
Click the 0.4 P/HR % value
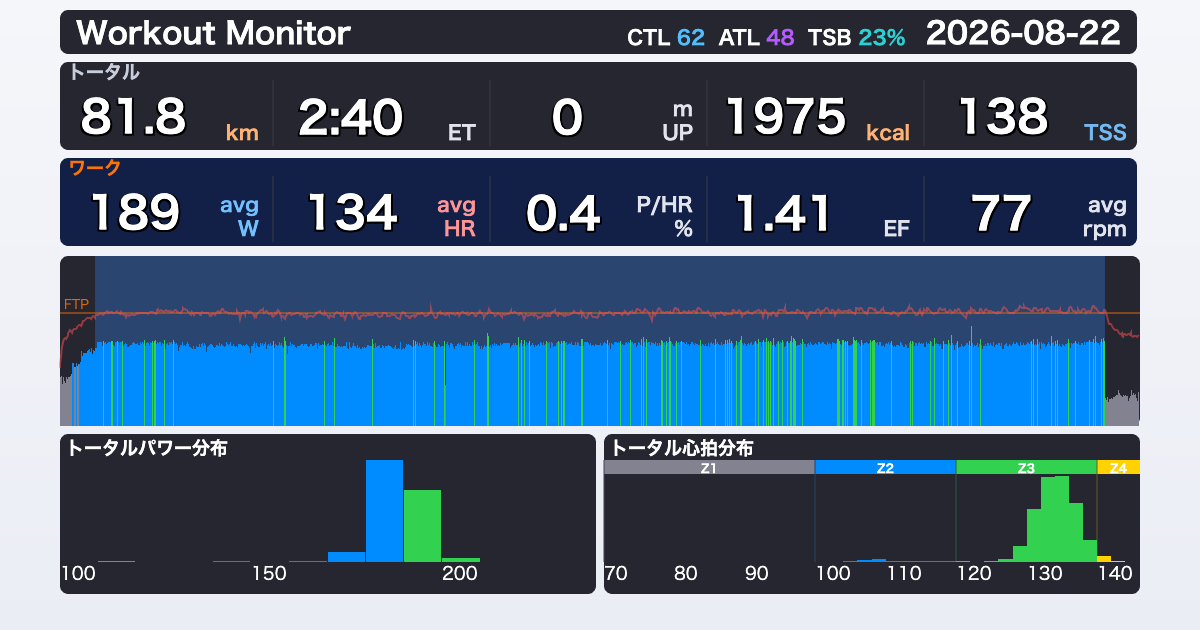click(610, 212)
